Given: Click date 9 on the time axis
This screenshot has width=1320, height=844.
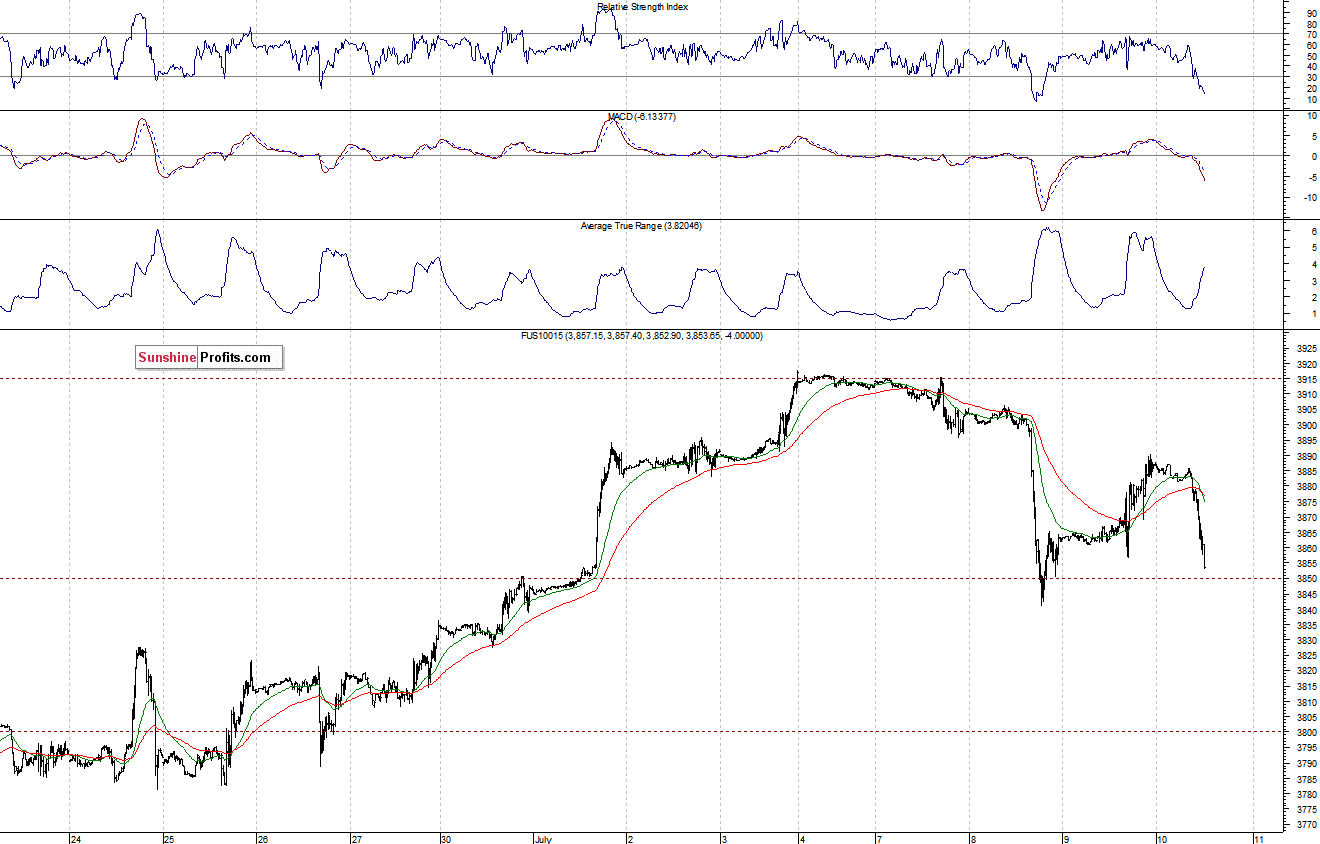Looking at the screenshot, I should (1066, 838).
